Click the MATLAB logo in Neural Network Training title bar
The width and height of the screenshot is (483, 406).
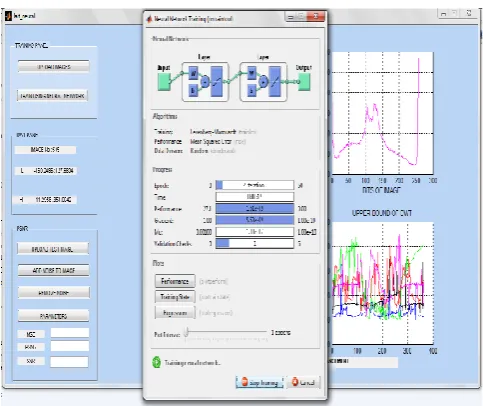click(149, 19)
